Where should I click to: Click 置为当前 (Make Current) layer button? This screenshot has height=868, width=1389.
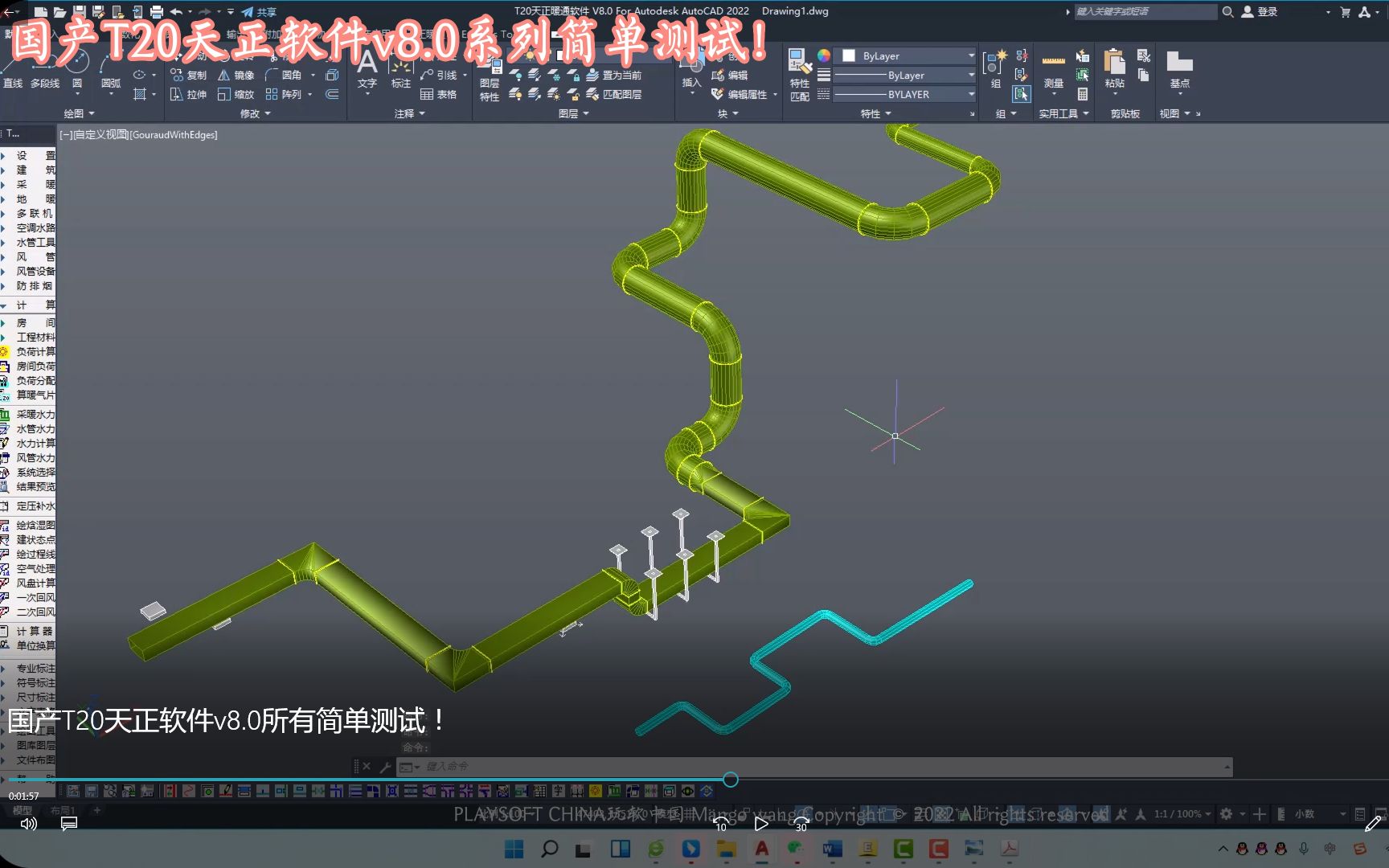(x=614, y=75)
